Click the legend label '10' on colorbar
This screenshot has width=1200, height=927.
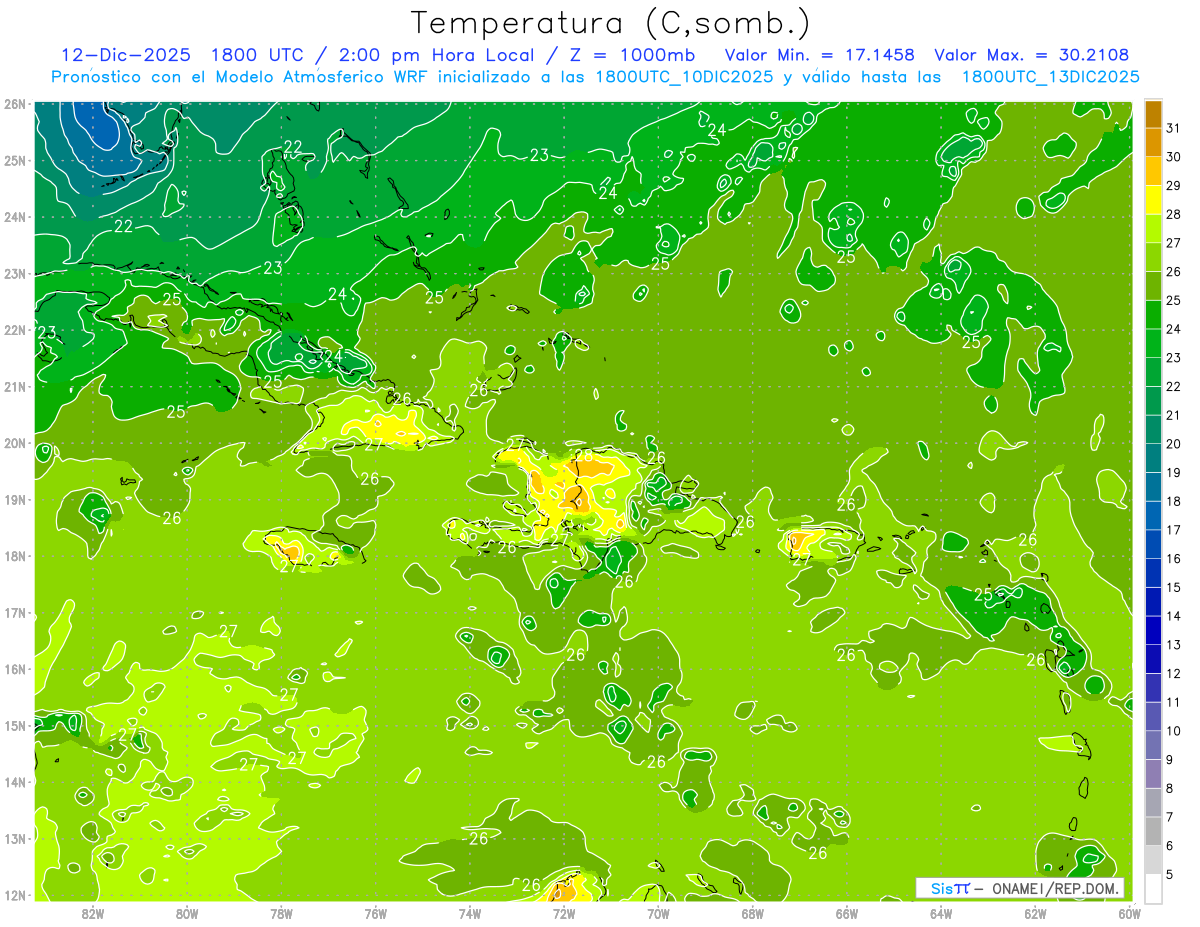pos(1174,731)
